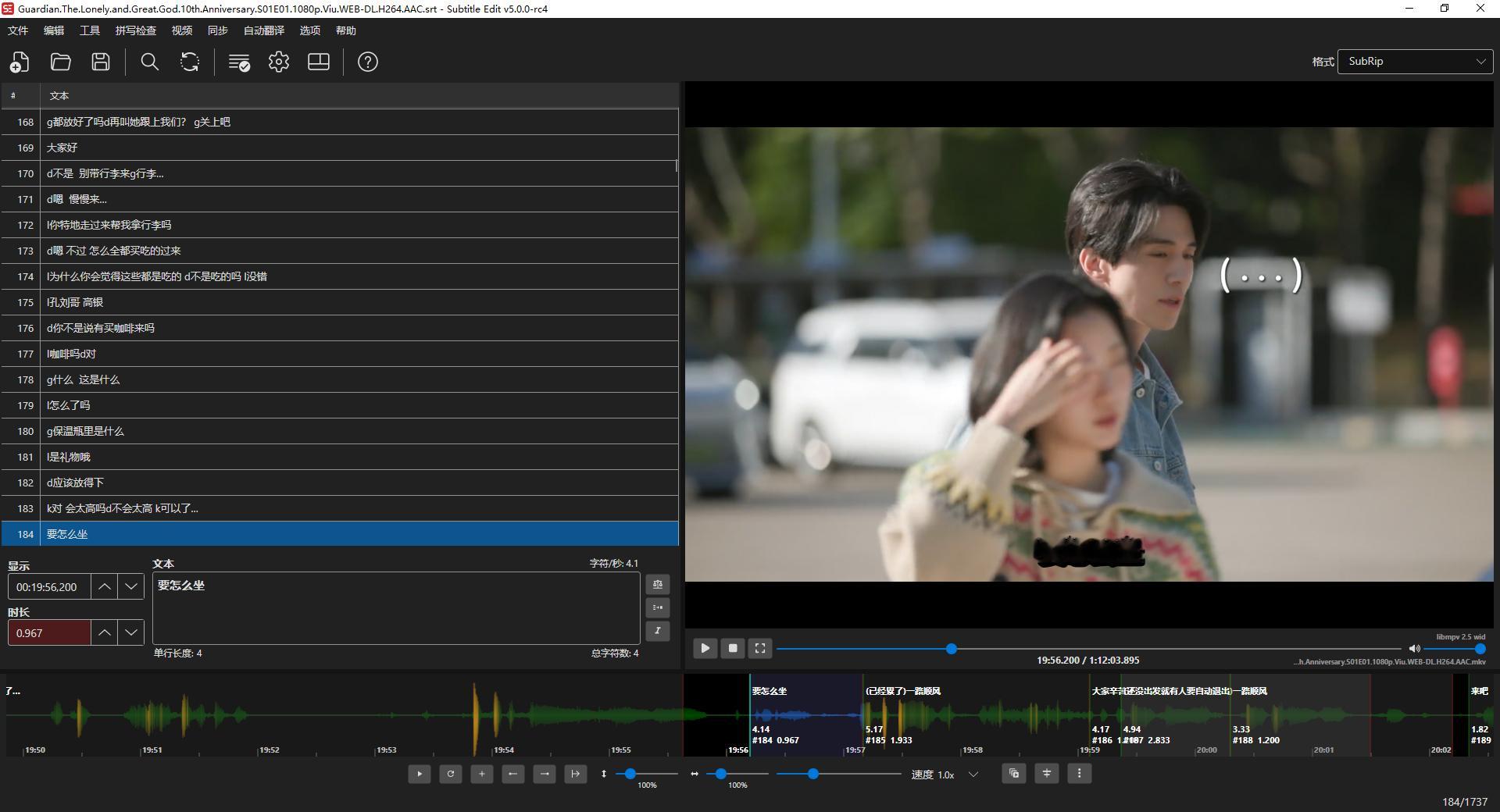
Task: Click in the subtitle text edit box
Action: point(396,608)
